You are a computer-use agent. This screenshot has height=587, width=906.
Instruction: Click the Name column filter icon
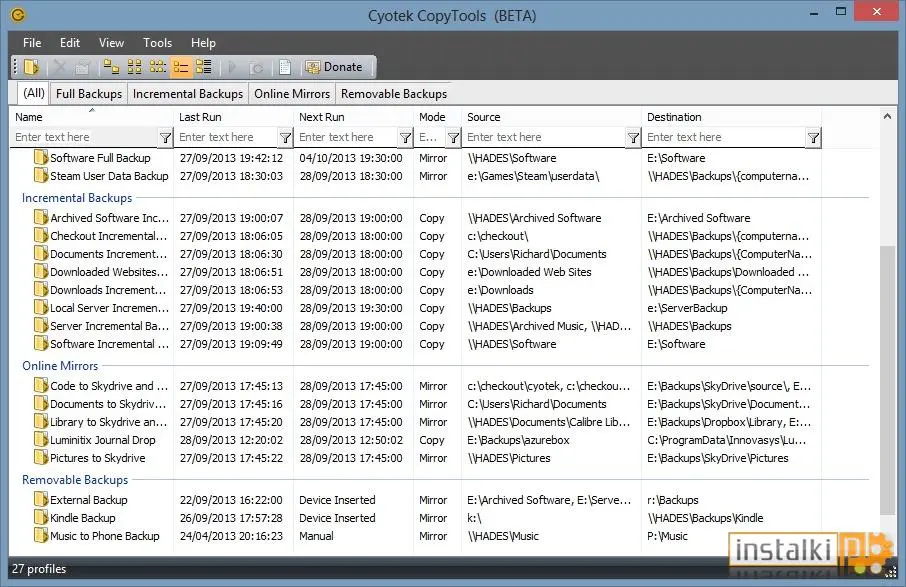[x=165, y=138]
